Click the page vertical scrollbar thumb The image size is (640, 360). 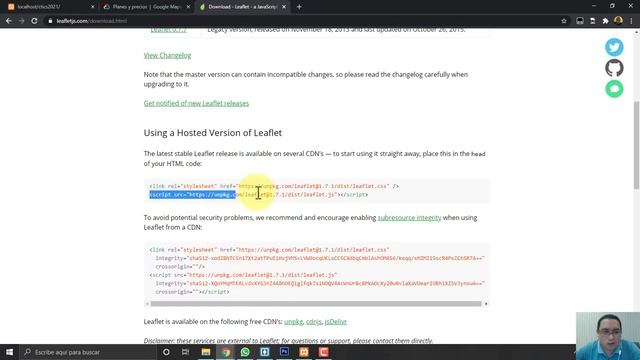(636, 145)
